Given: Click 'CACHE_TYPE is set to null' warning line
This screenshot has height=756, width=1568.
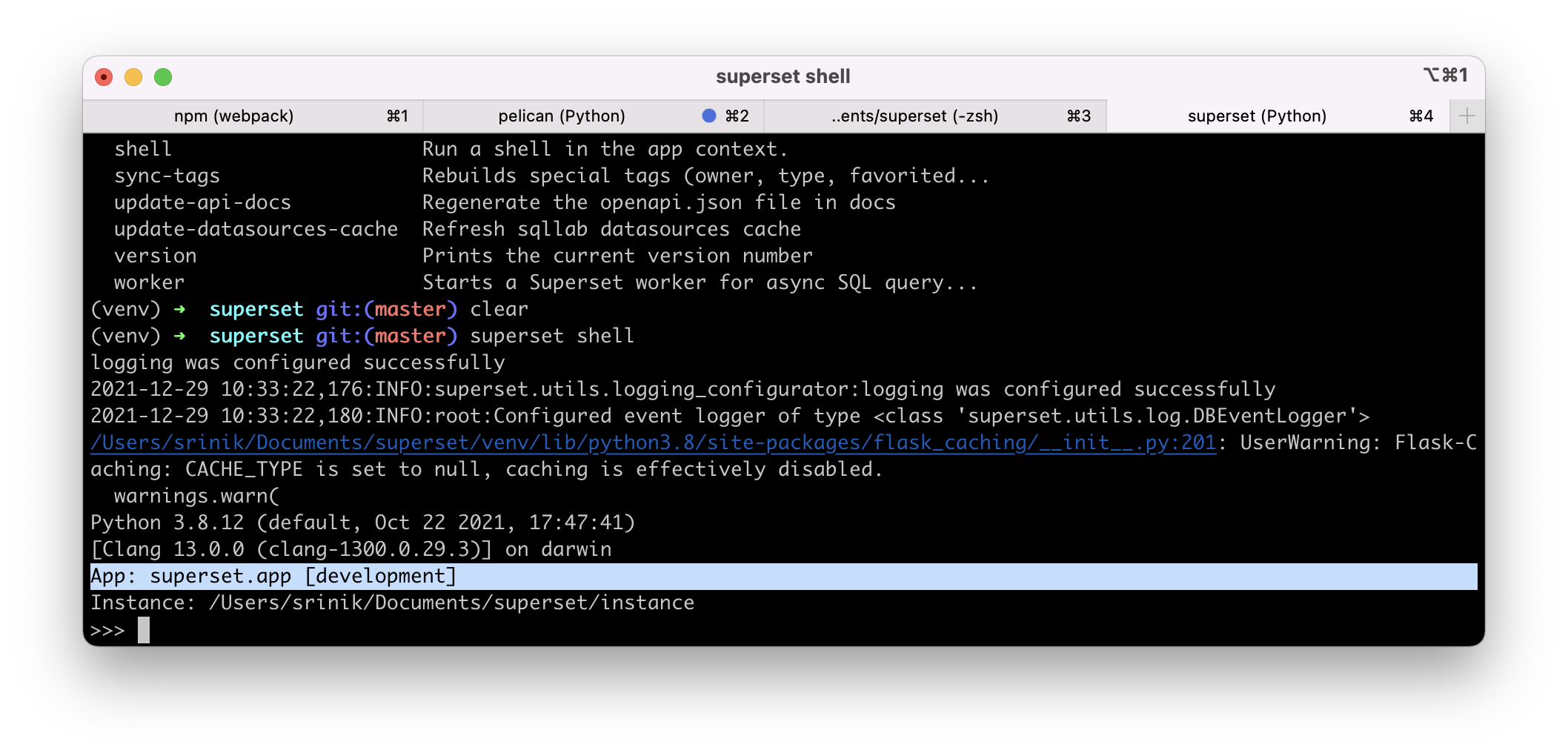Looking at the screenshot, I should click(486, 469).
